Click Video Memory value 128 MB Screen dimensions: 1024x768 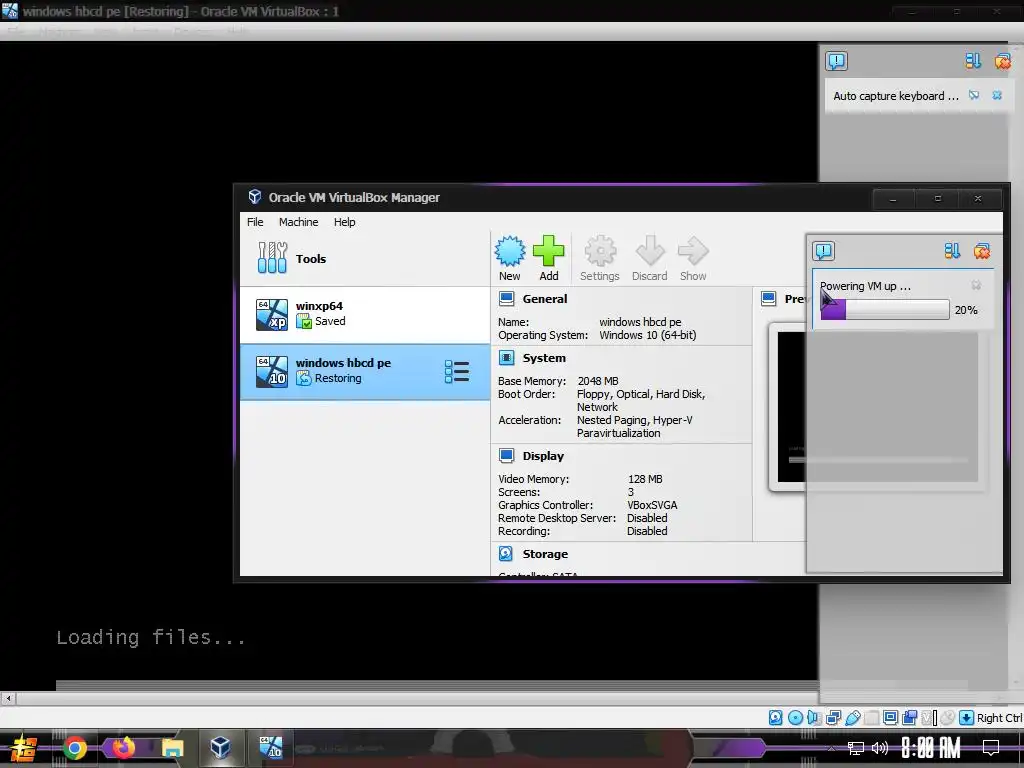[x=645, y=479]
